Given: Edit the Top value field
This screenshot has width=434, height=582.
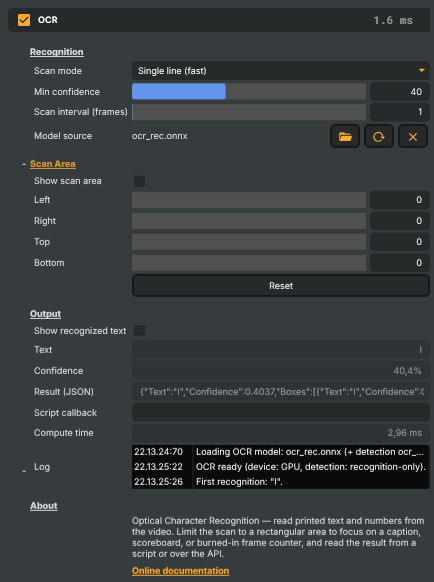Looking at the screenshot, I should [399, 242].
